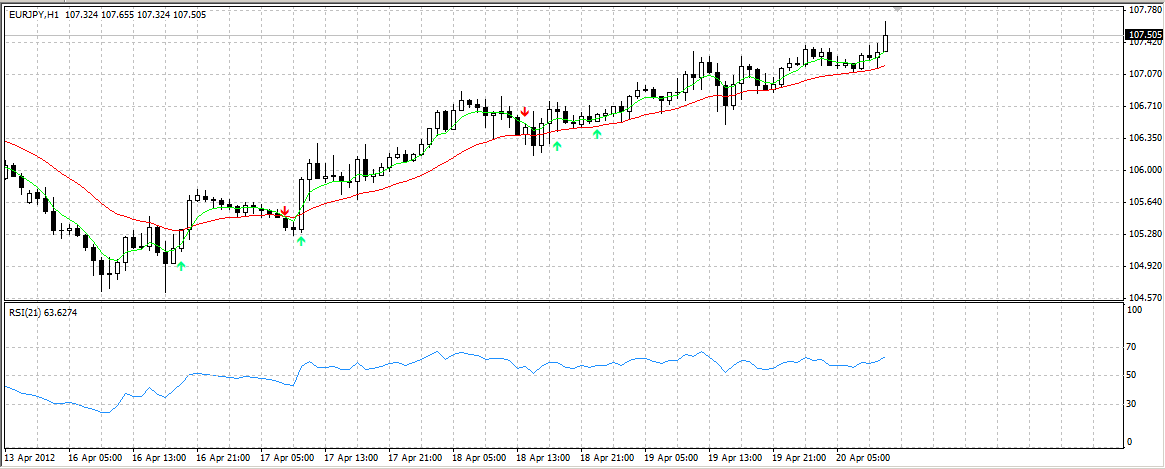1165x469 pixels.
Task: Click the 16 Apr 21:00 time label
Action: click(223, 457)
